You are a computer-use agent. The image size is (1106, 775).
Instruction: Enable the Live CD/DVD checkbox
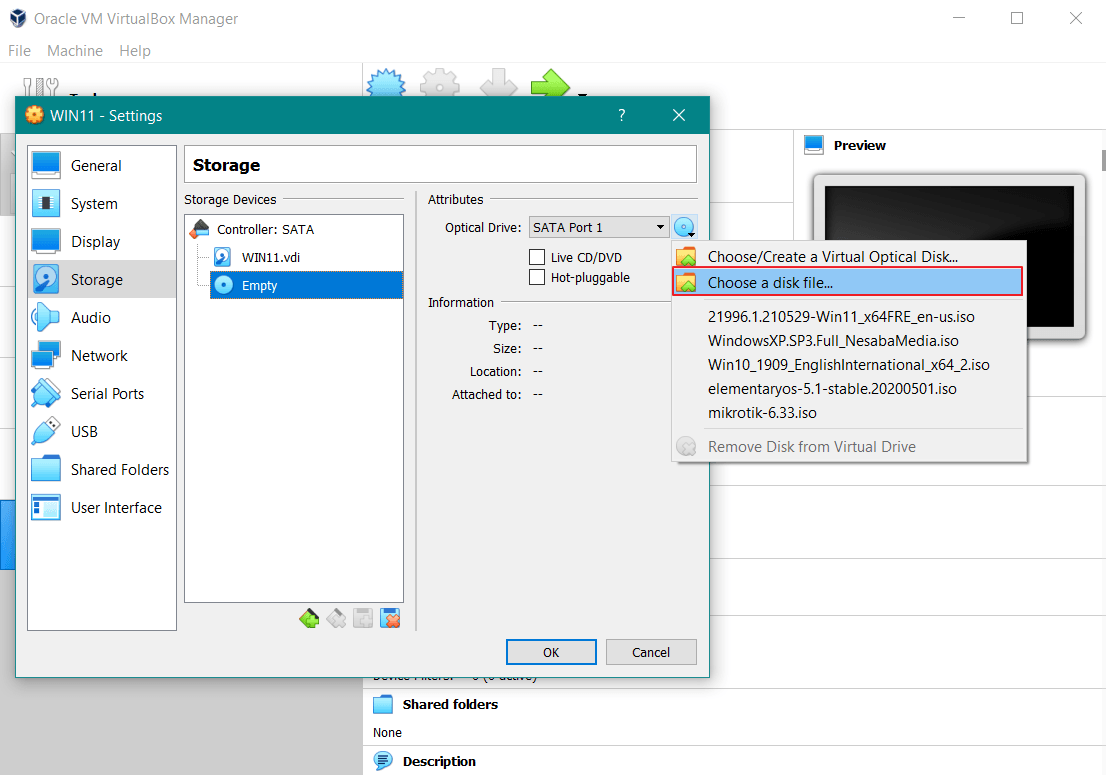point(537,257)
